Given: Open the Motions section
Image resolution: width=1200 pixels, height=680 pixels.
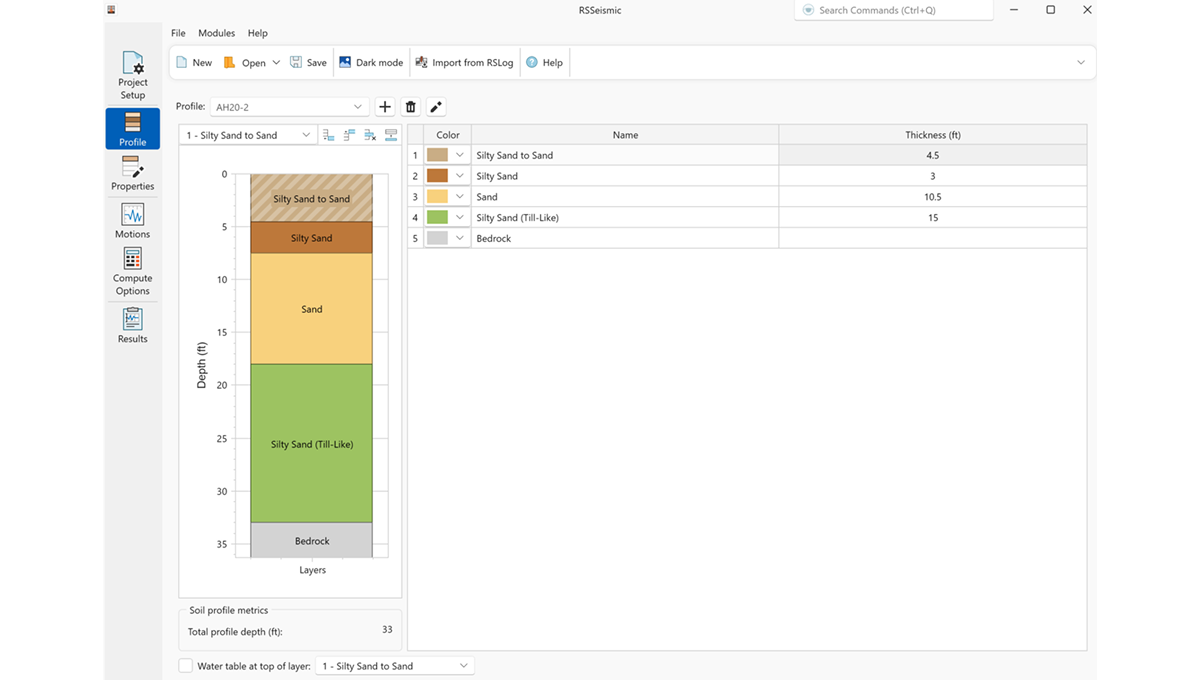Looking at the screenshot, I should point(132,221).
